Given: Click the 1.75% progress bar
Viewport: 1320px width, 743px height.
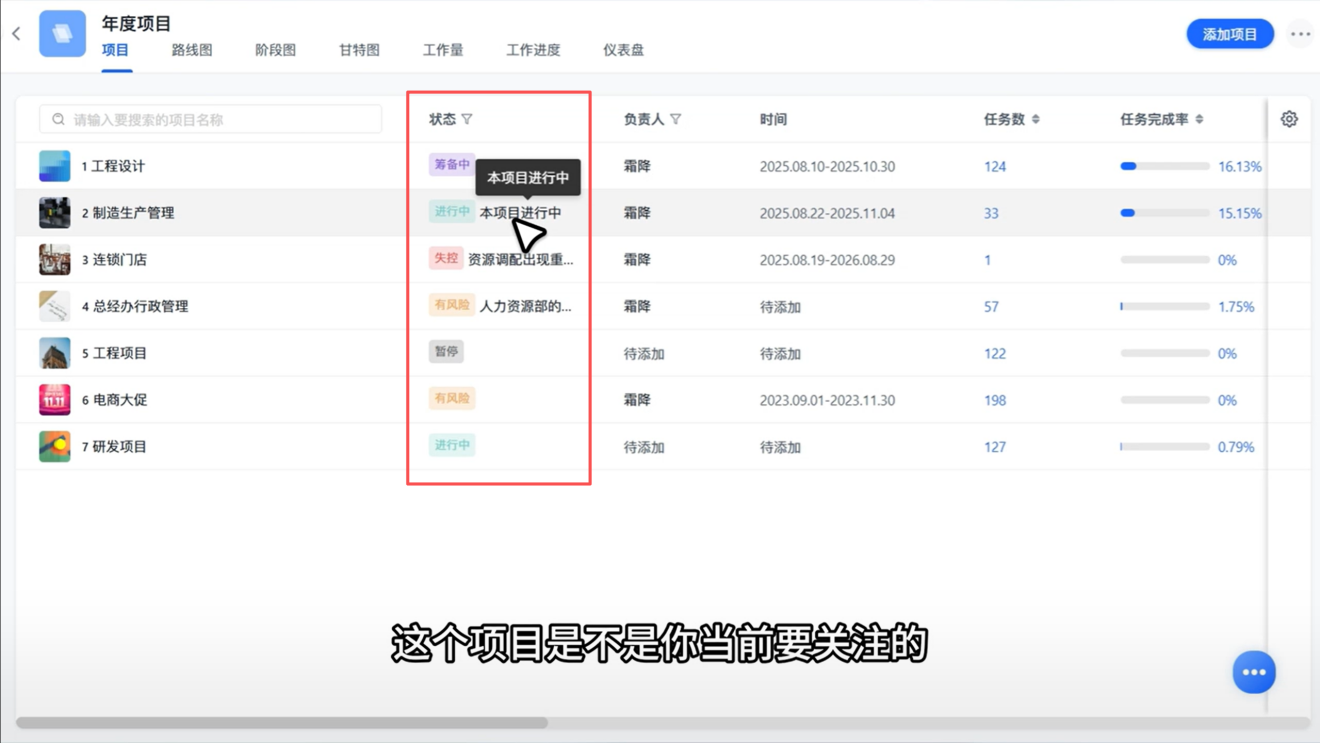Looking at the screenshot, I should 1165,307.
